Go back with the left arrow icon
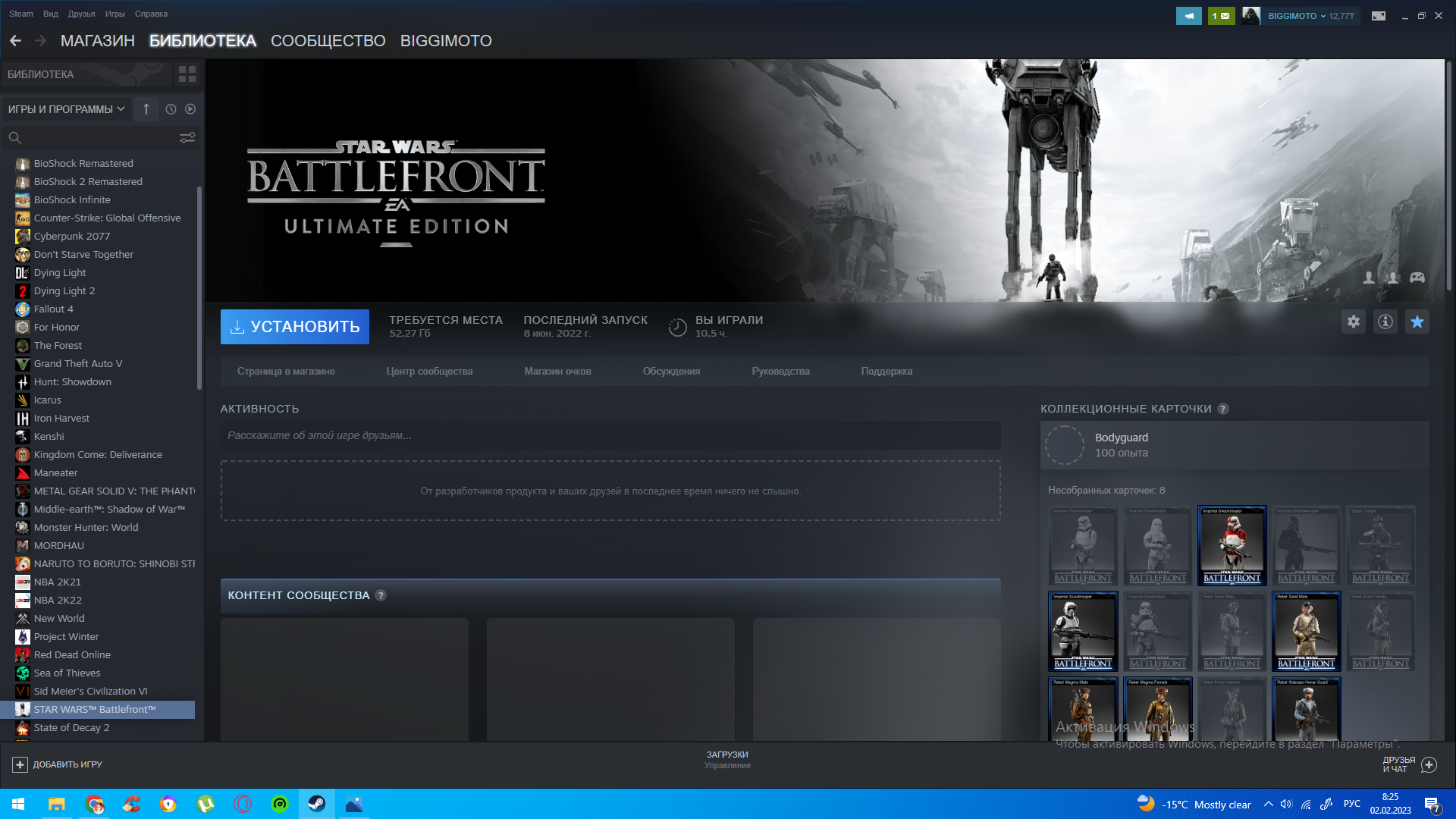This screenshot has height=819, width=1456. (15, 41)
